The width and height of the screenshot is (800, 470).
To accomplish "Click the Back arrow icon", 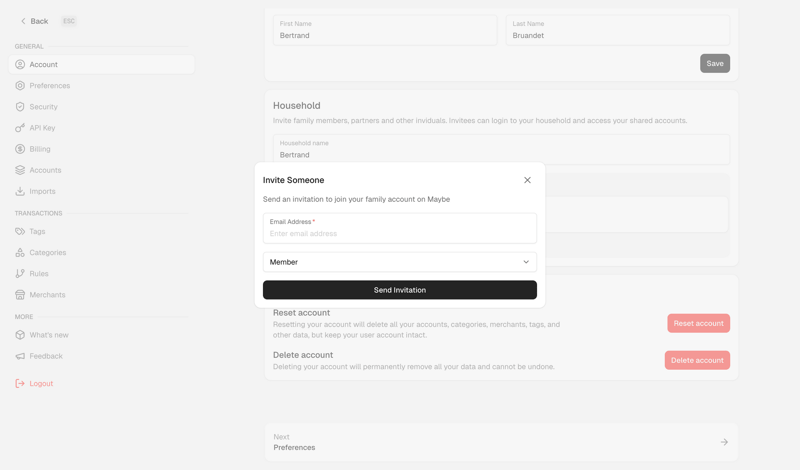I will (x=23, y=21).
